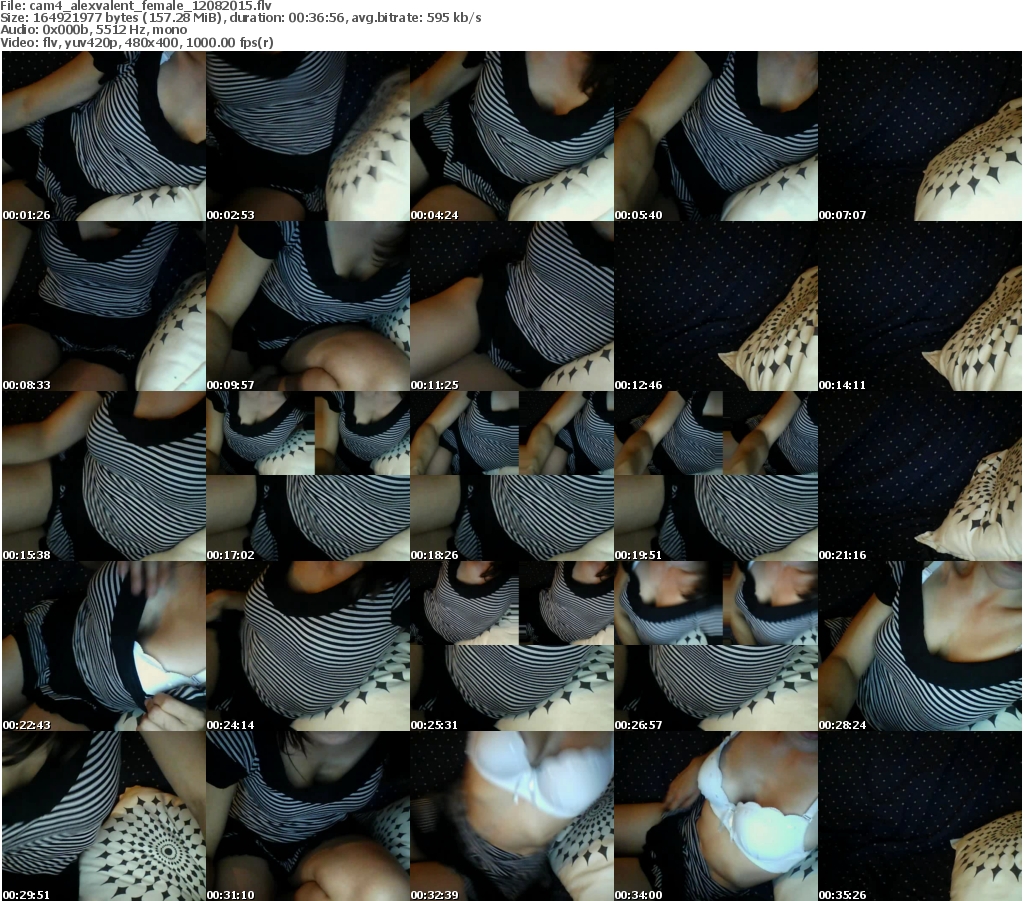Open the frame stamped 00:12:46
The height and width of the screenshot is (901, 1024).
tap(716, 306)
